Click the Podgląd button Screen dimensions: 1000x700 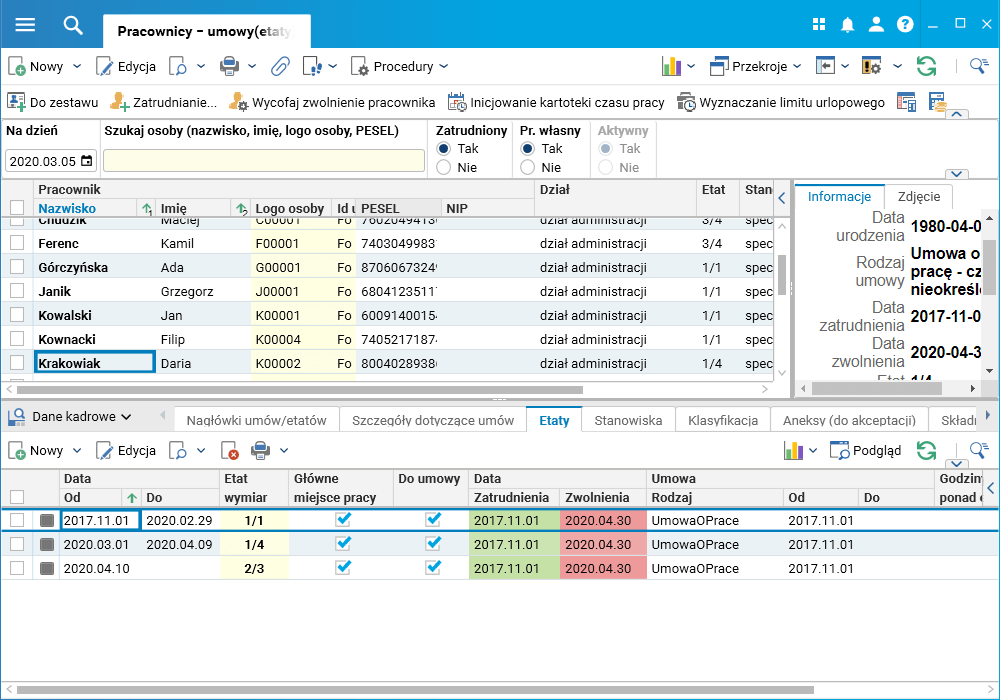point(866,451)
